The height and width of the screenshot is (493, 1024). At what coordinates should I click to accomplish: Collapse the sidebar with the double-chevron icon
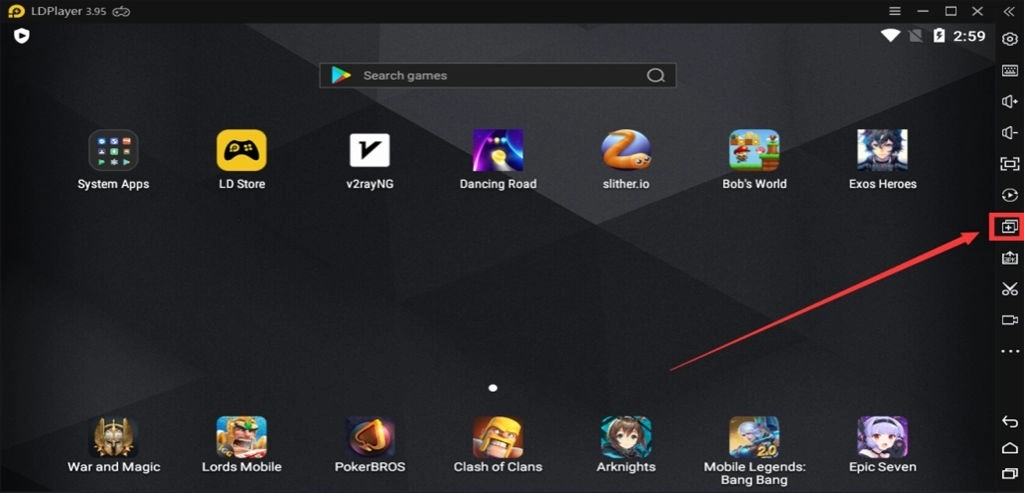[x=1010, y=12]
